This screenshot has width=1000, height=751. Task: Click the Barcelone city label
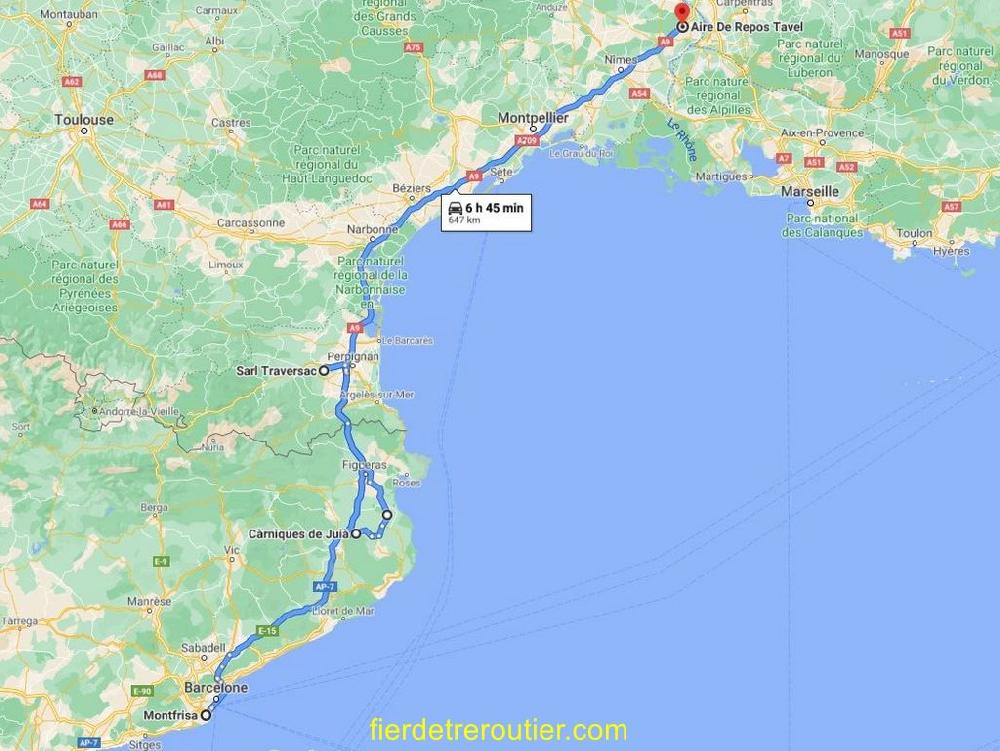point(216,688)
